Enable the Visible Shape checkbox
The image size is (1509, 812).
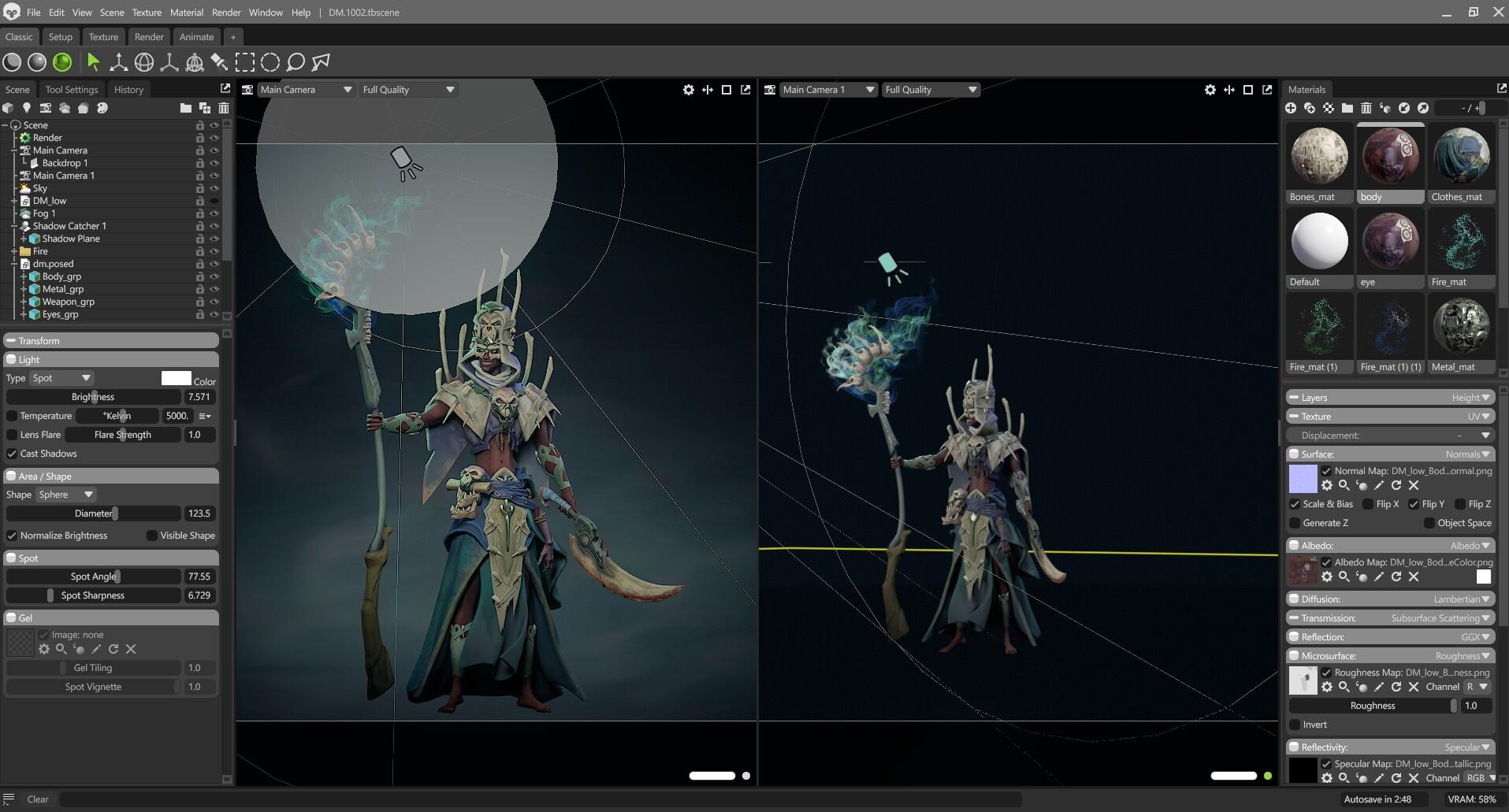[x=152, y=536]
